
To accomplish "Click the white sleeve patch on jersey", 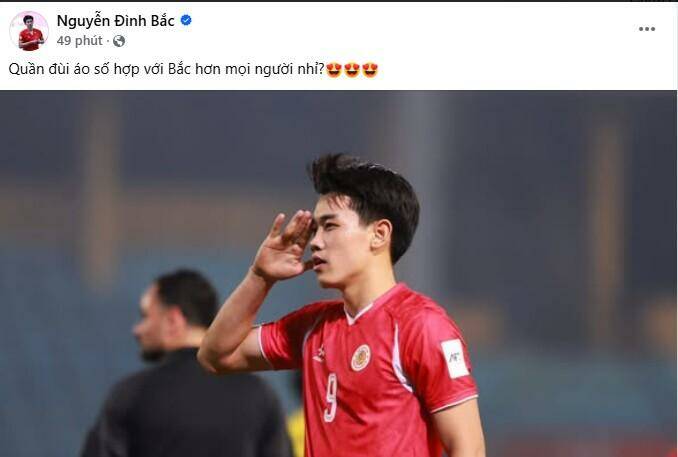I will point(455,358).
